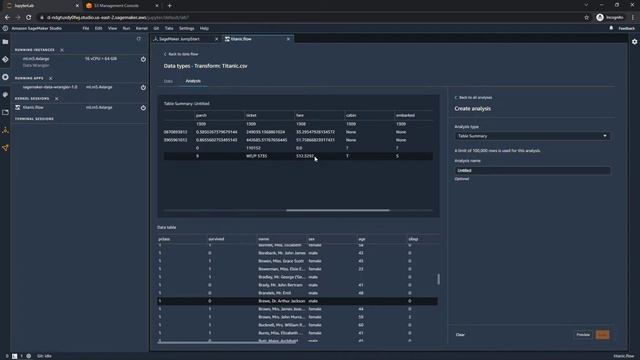Open the Analysis type dropdown
Screen dimensions: 640x360
click(533, 136)
